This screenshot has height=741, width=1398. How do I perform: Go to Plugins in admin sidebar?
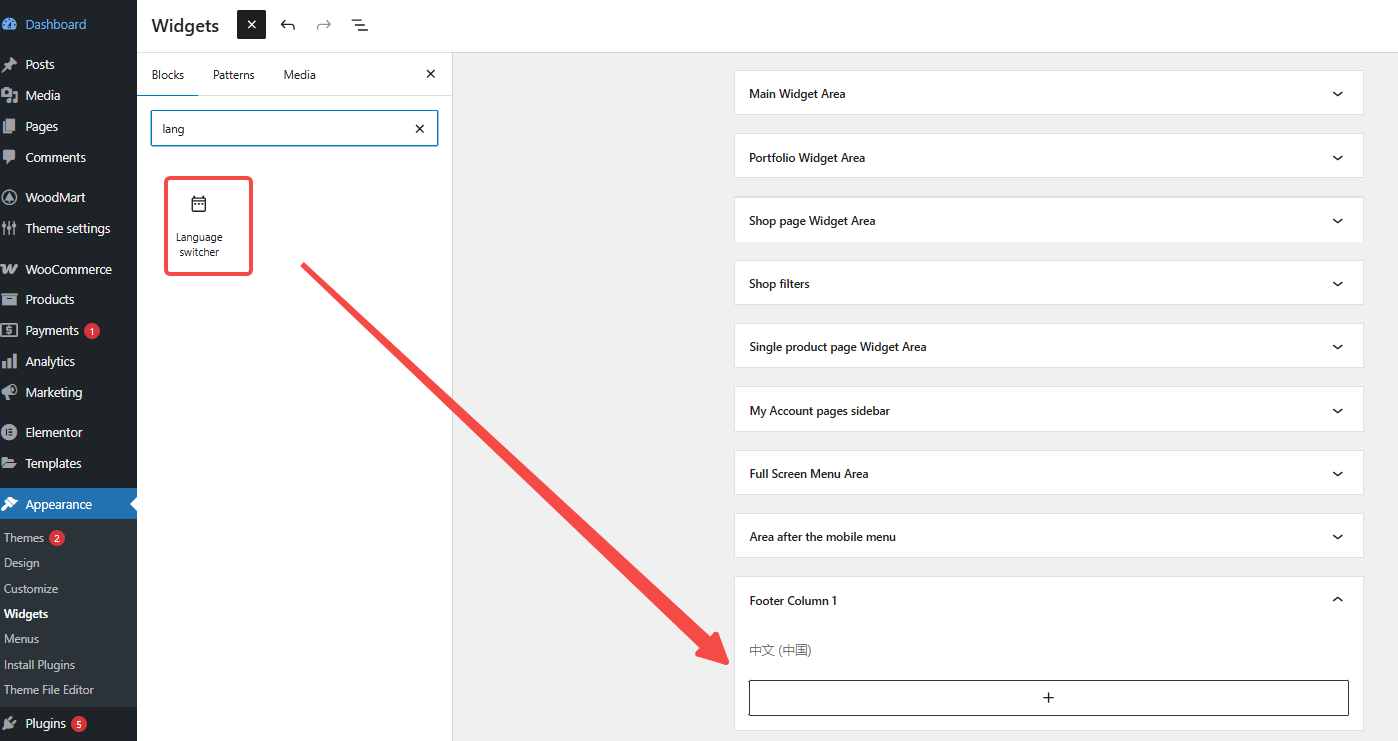[x=46, y=723]
